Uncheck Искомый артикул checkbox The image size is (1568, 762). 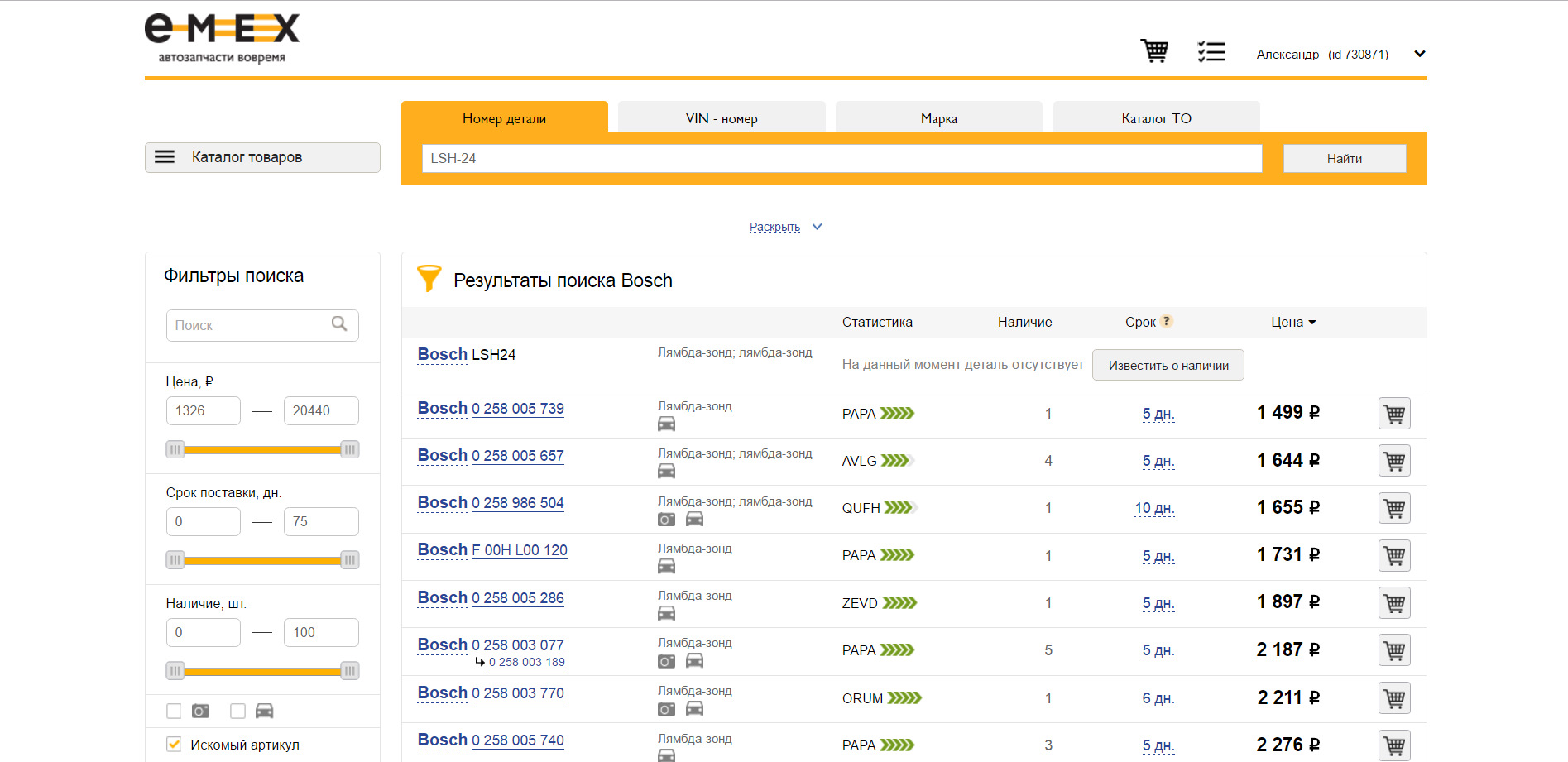point(174,744)
